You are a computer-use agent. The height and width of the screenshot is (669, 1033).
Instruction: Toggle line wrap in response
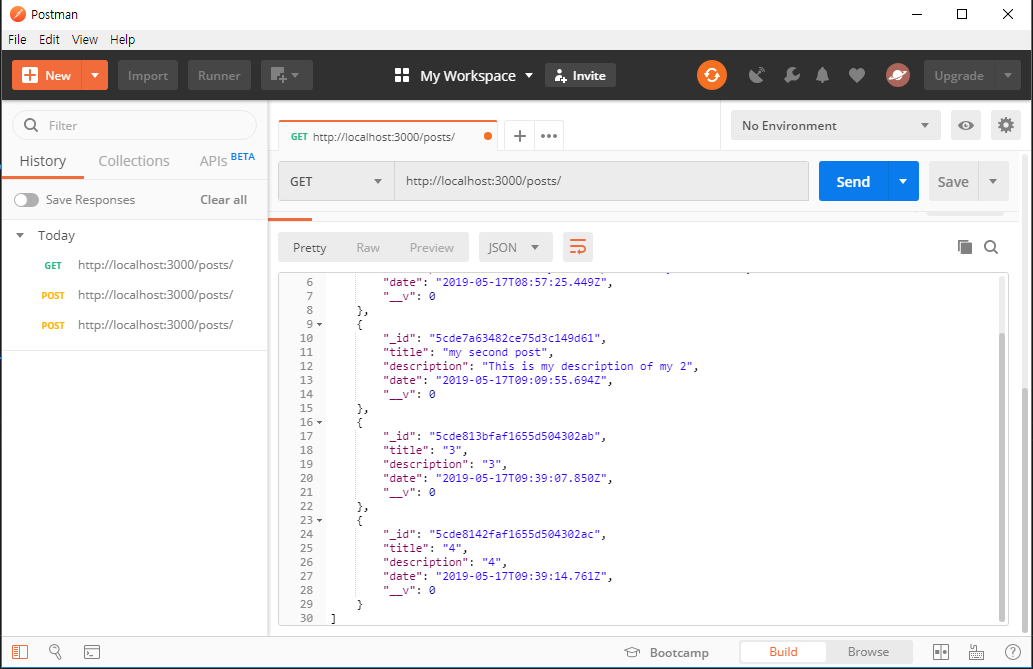(578, 248)
